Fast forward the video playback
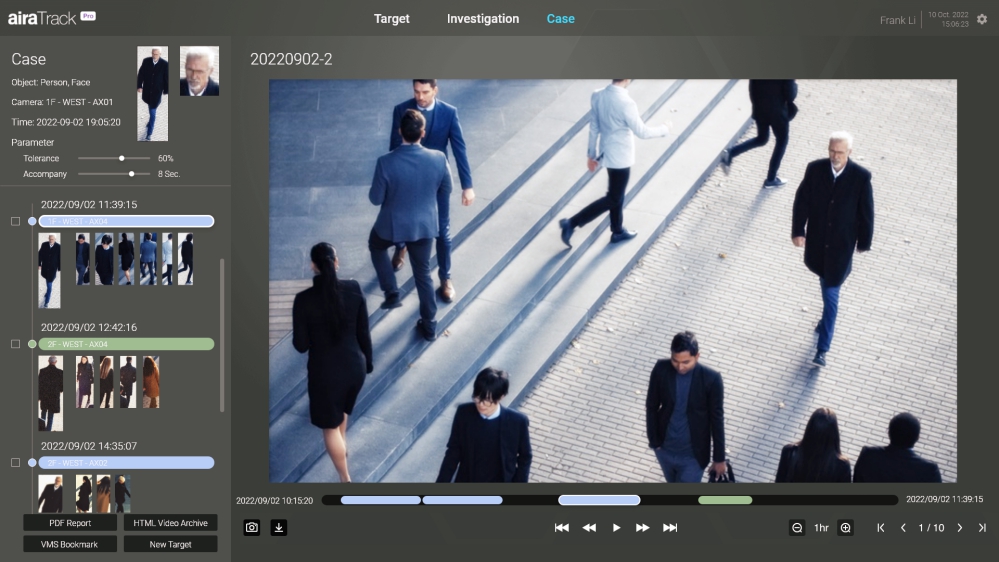Screen dimensions: 999x562 click(x=643, y=527)
